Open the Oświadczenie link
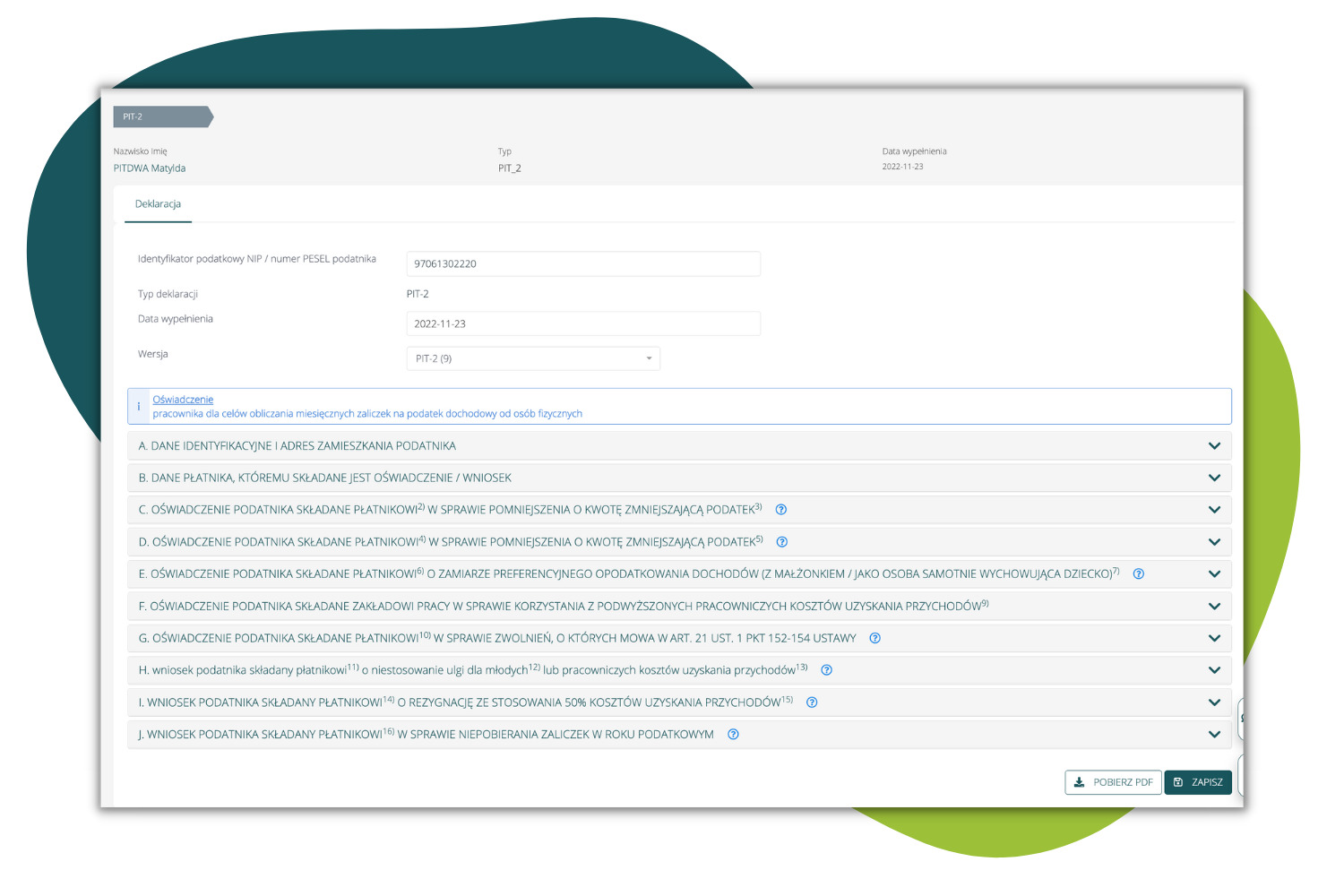Image resolution: width=1344 pixels, height=896 pixels. tap(183, 400)
